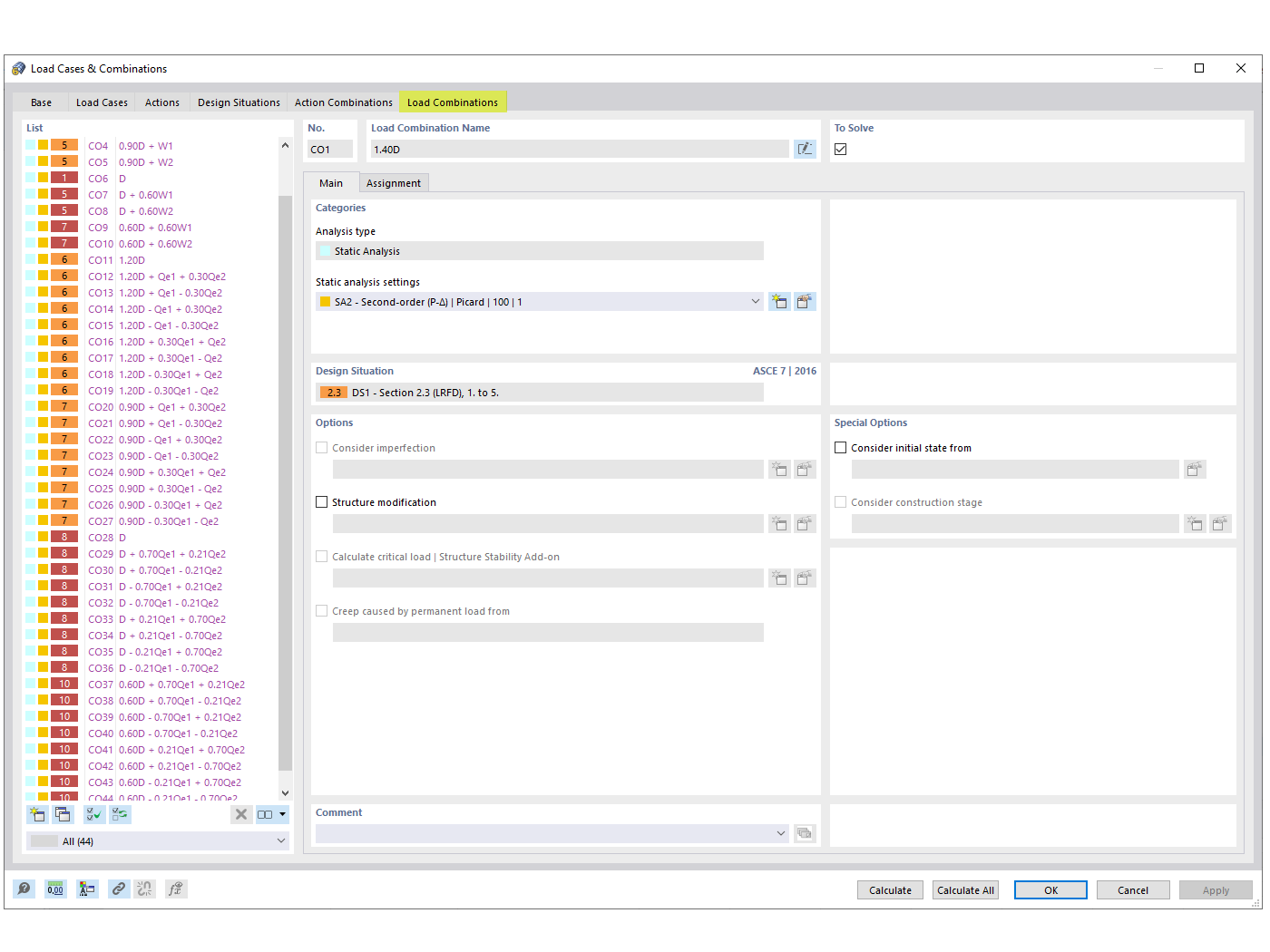Screen dimensions: 1270x952
Task: Click the list scrollbar down arrow
Action: coord(285,793)
